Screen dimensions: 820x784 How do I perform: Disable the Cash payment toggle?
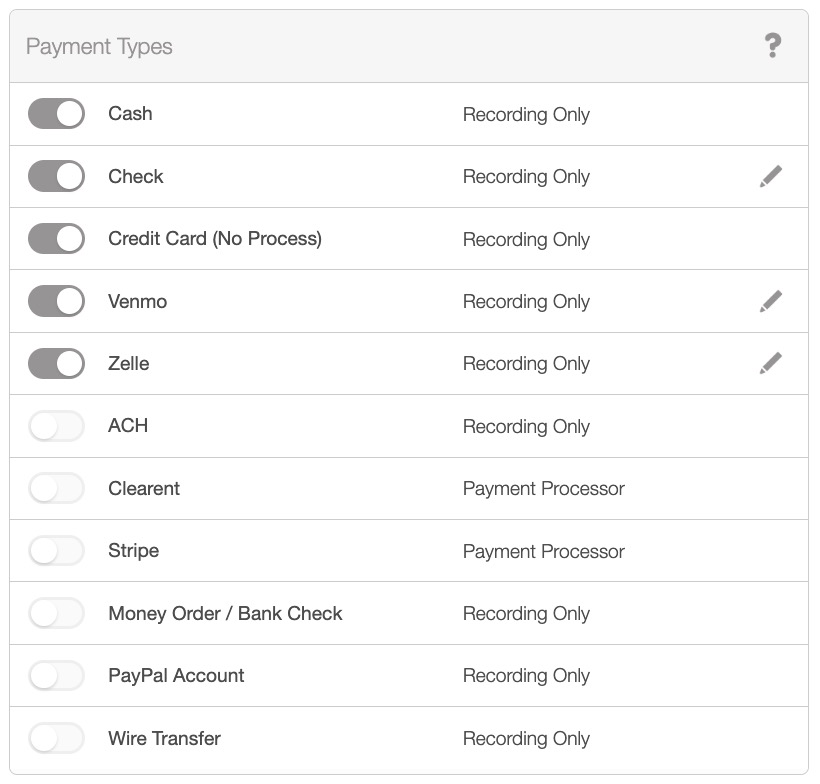pyautogui.click(x=56, y=114)
